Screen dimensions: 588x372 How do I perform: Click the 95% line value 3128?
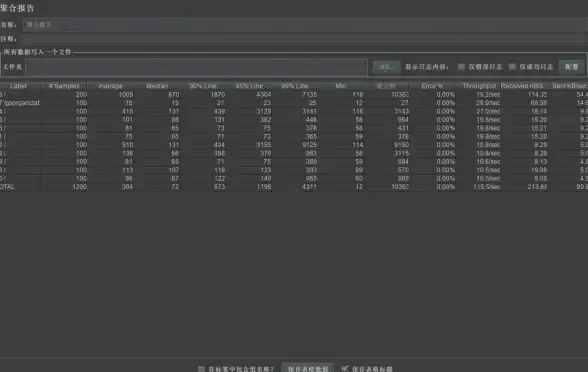264,111
